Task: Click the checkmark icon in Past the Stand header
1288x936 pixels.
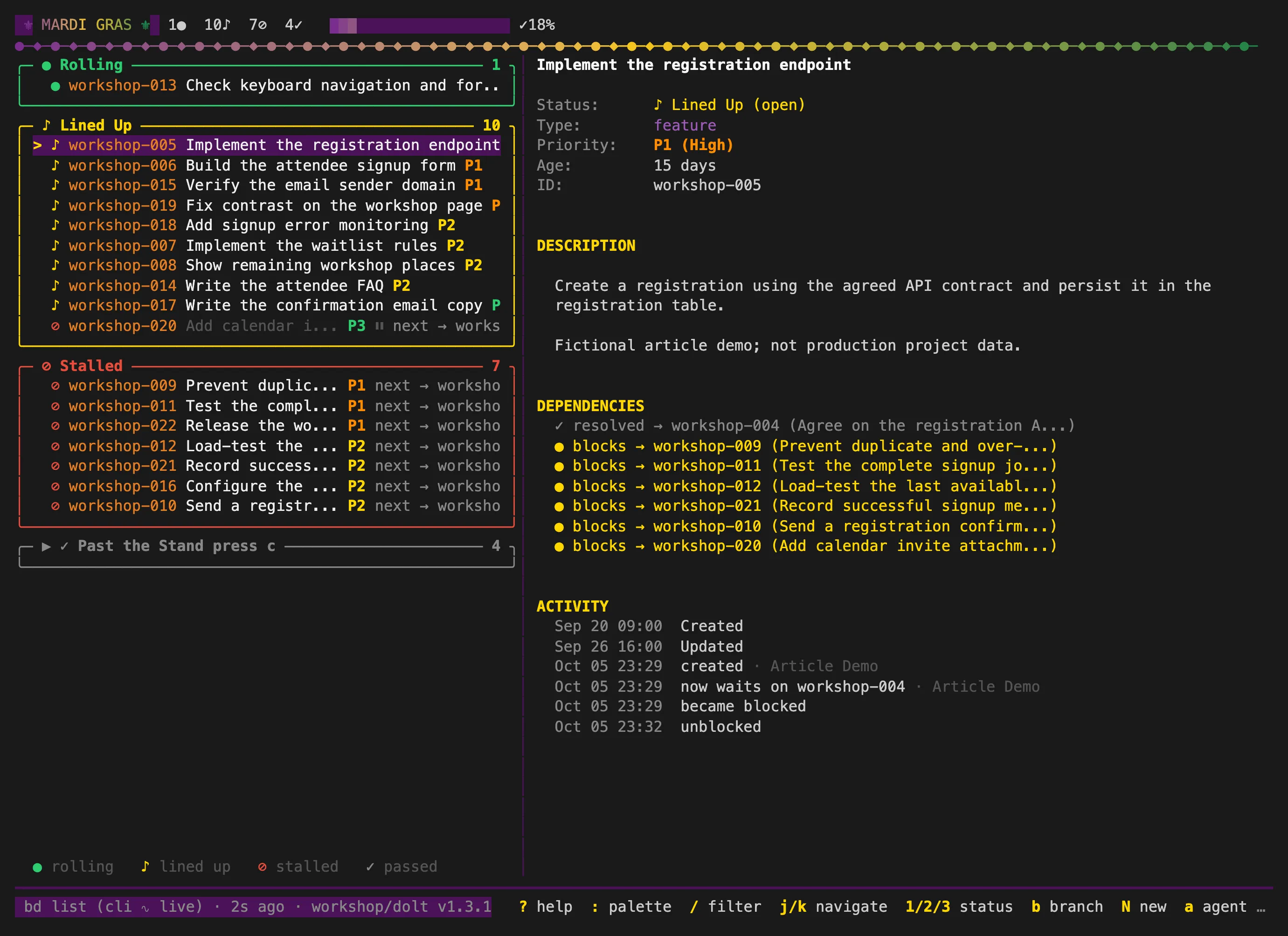Action: 64,546
